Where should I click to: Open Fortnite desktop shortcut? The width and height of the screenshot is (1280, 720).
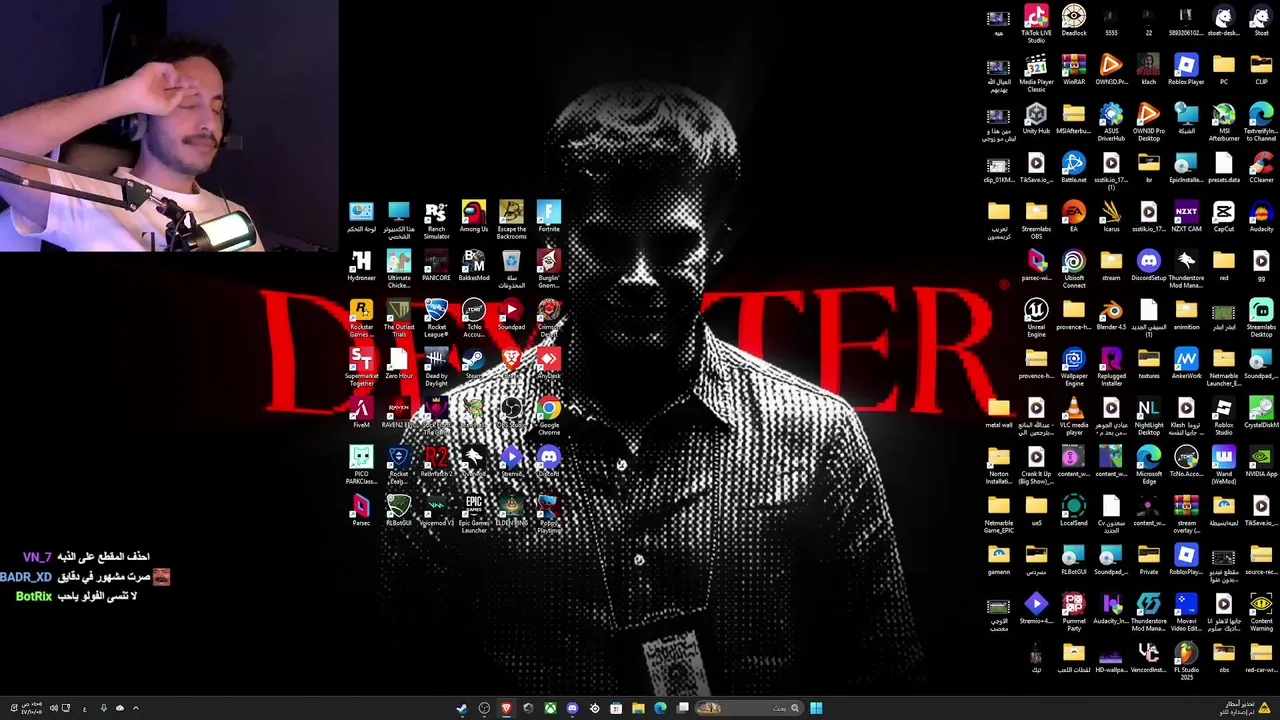click(549, 218)
